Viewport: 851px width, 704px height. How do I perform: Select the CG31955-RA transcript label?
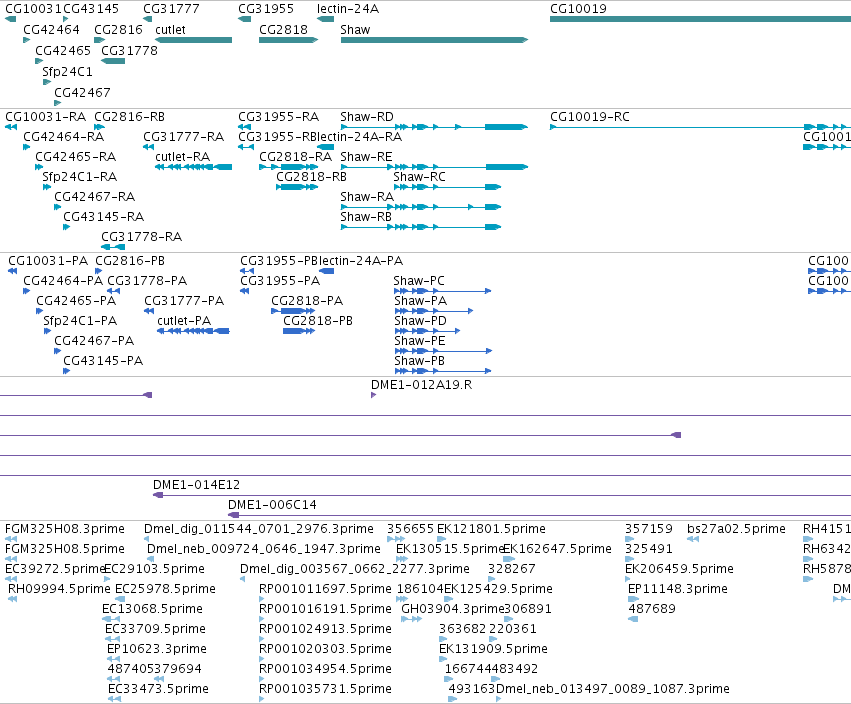278,117
